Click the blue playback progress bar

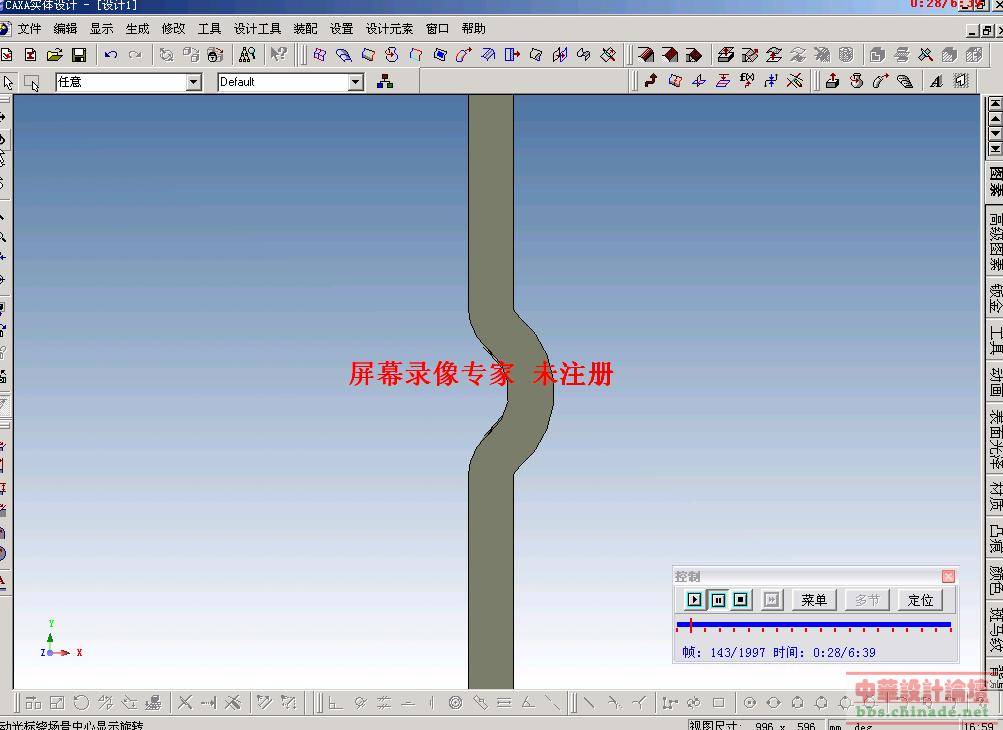812,625
